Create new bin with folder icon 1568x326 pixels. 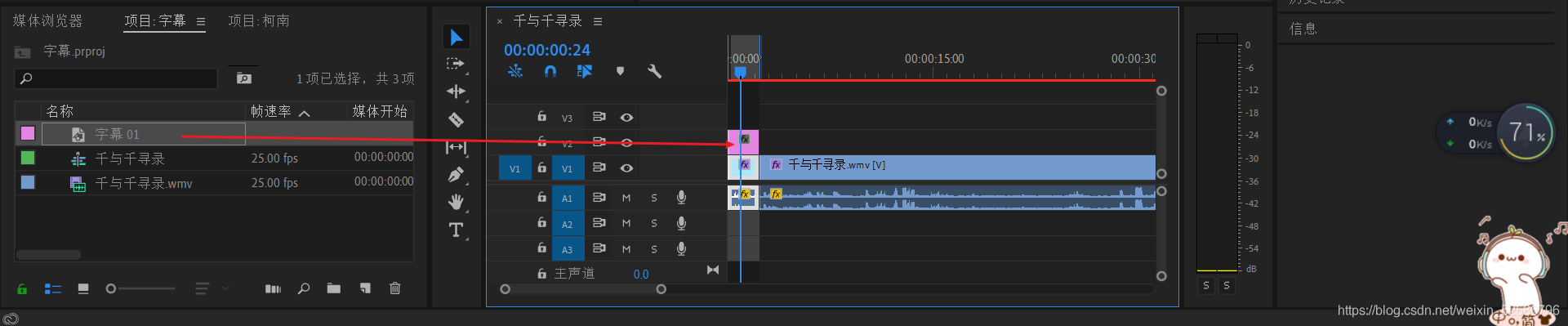tap(334, 288)
